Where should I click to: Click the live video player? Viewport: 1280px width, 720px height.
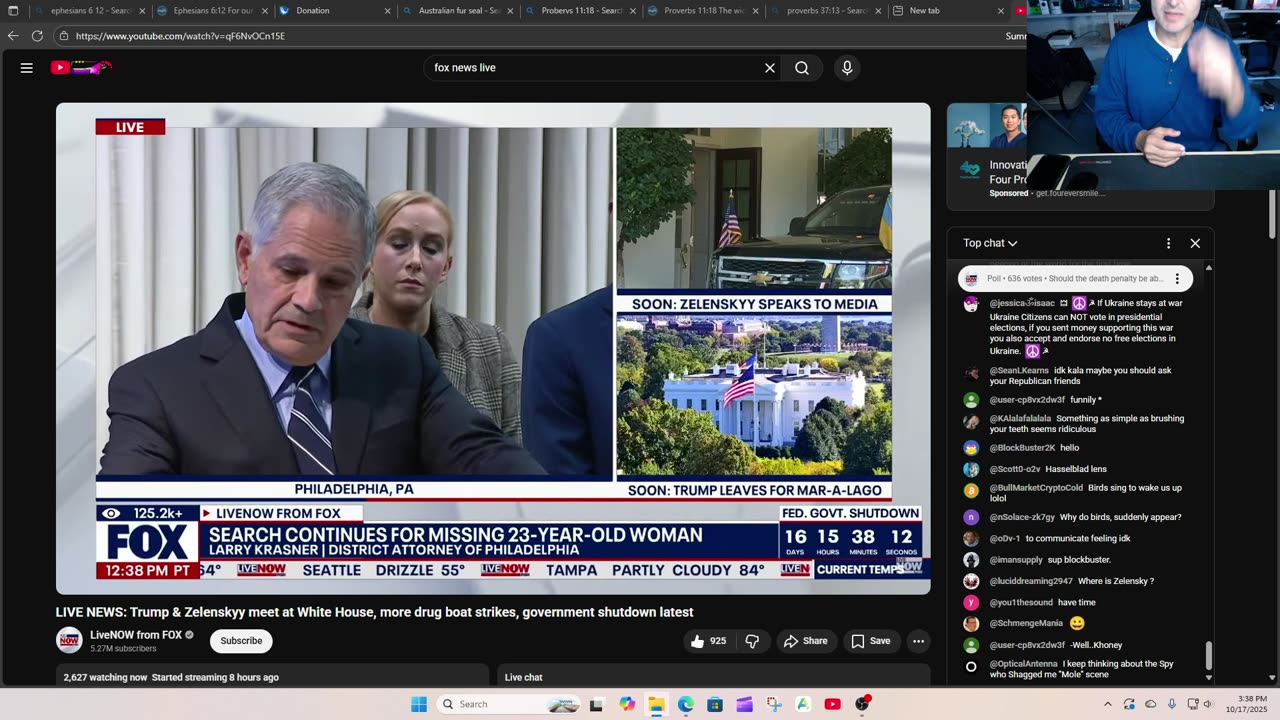(x=493, y=349)
